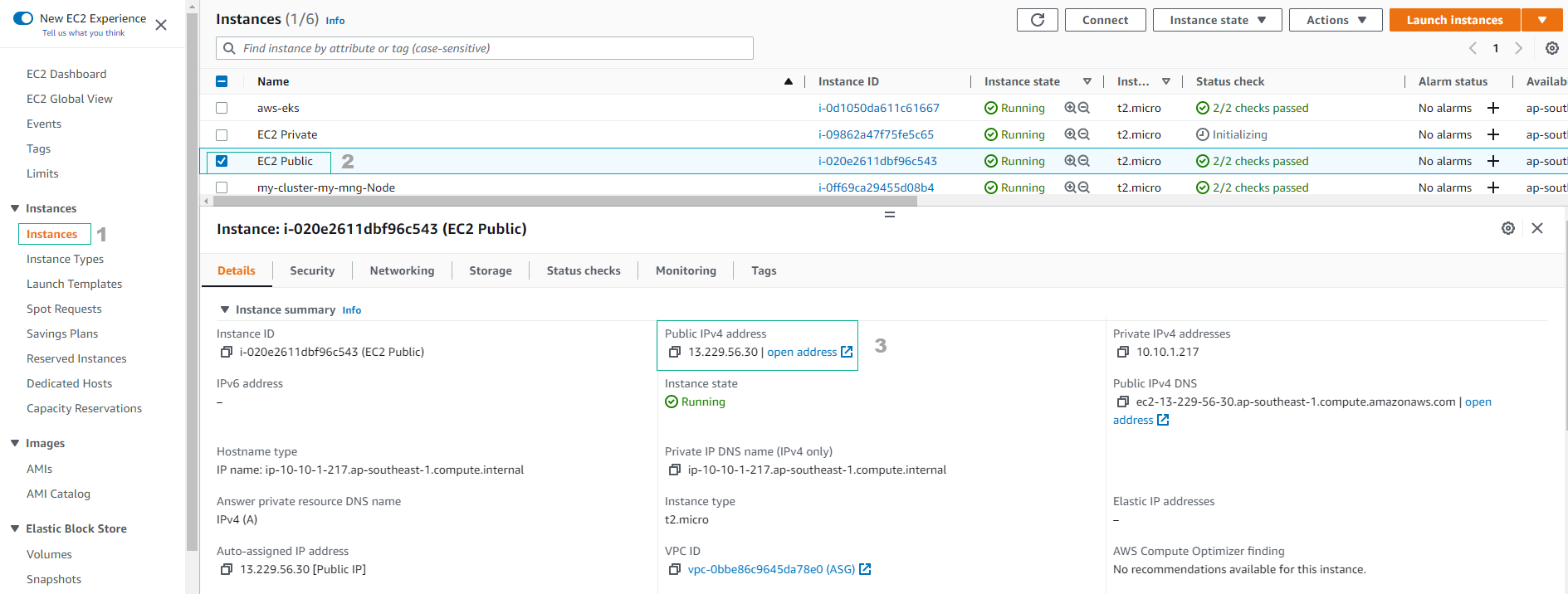
Task: Open the Actions dropdown menu
Action: point(1335,20)
